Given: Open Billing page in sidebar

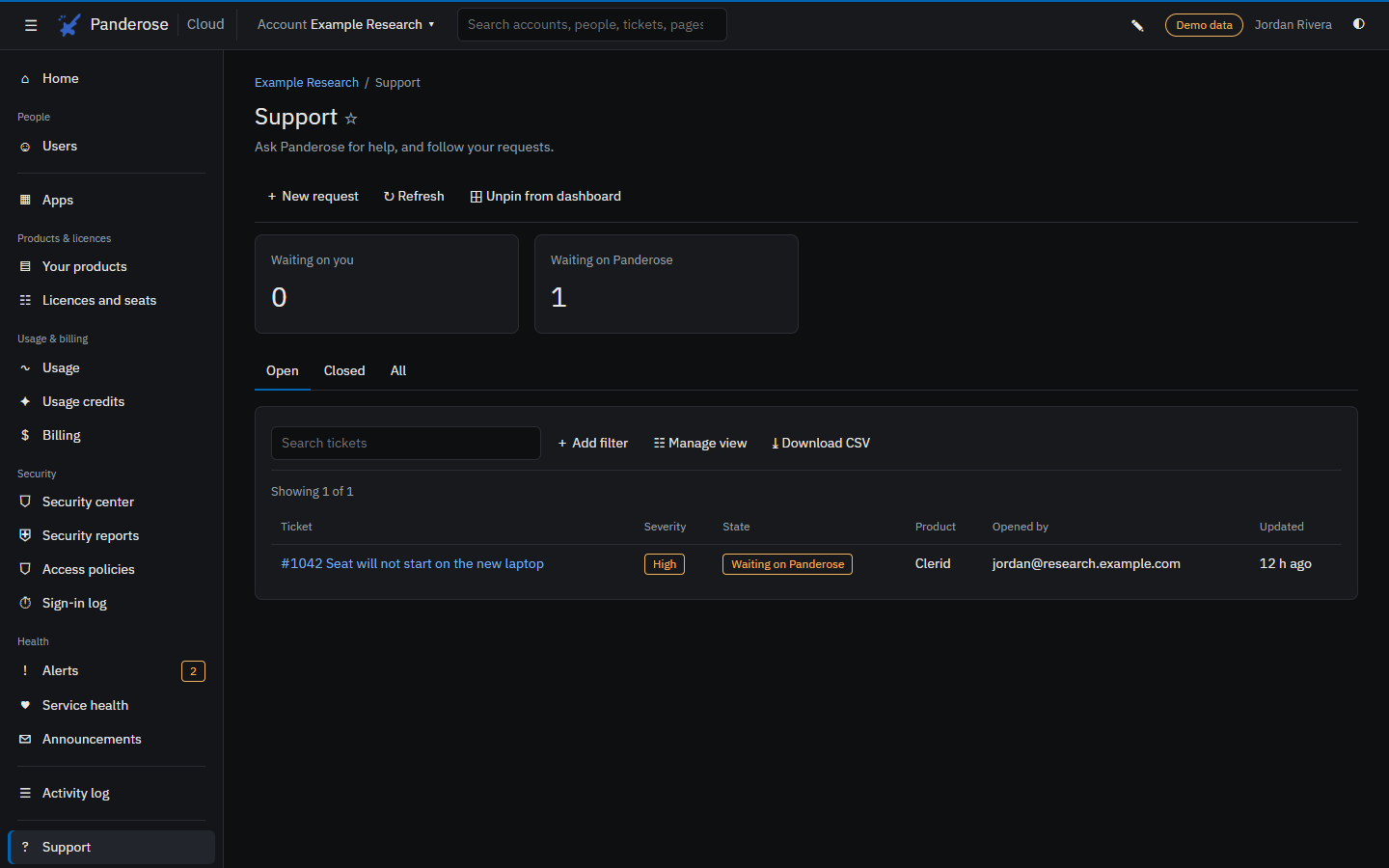Looking at the screenshot, I should [111, 436].
